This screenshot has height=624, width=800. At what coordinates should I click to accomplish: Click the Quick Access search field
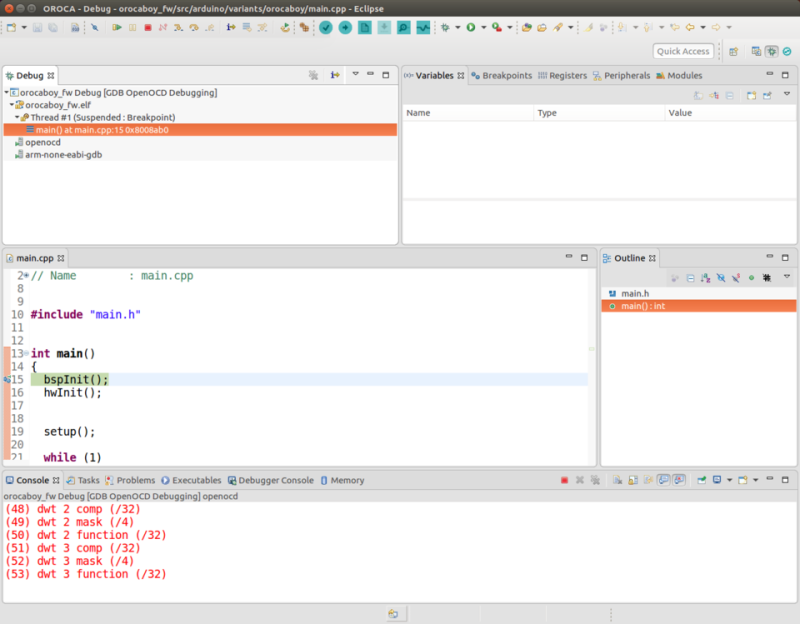pyautogui.click(x=683, y=51)
